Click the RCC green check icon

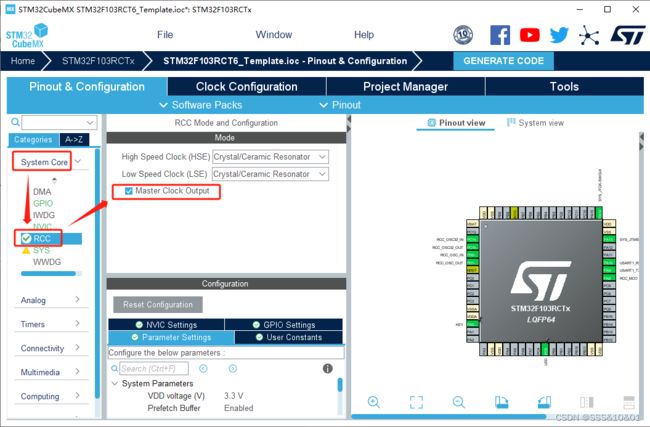[x=26, y=238]
